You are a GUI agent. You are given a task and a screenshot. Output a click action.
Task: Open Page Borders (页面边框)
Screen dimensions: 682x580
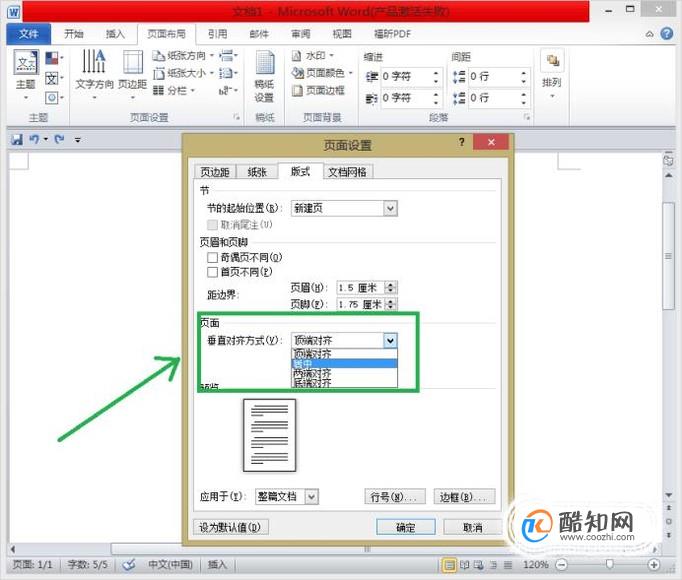coord(318,91)
